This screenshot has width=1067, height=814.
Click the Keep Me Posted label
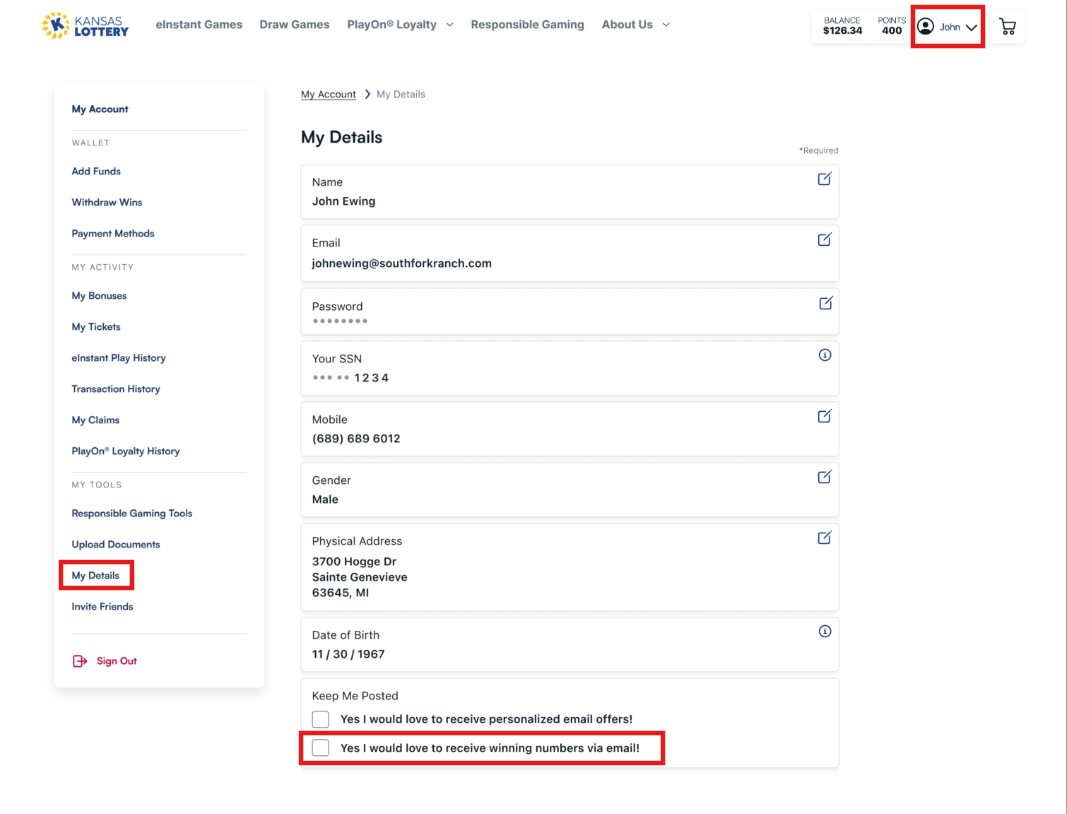tap(355, 696)
